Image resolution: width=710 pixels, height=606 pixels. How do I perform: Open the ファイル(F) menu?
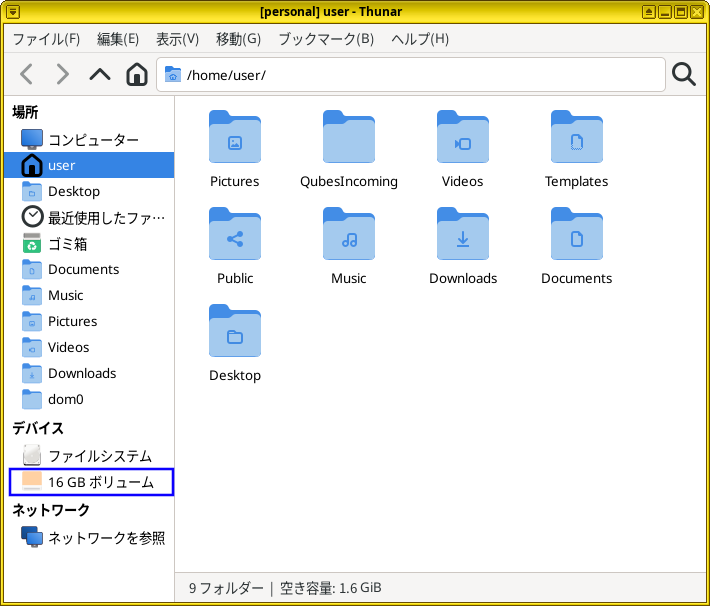click(46, 39)
